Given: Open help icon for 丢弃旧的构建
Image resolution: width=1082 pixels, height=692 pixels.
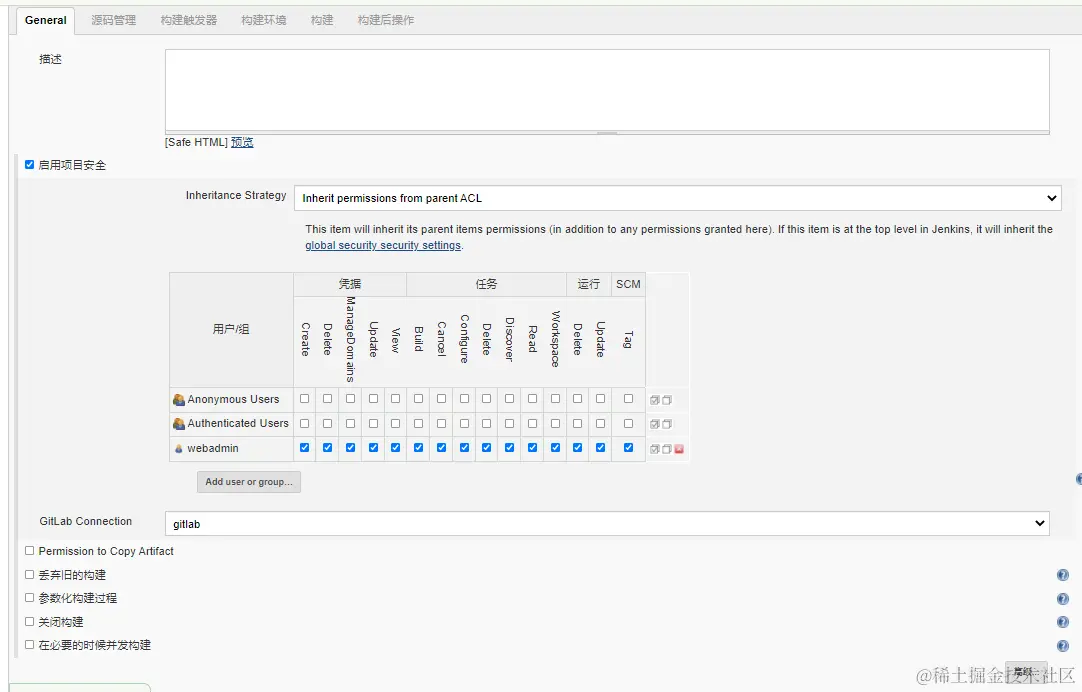Looking at the screenshot, I should coord(1063,575).
